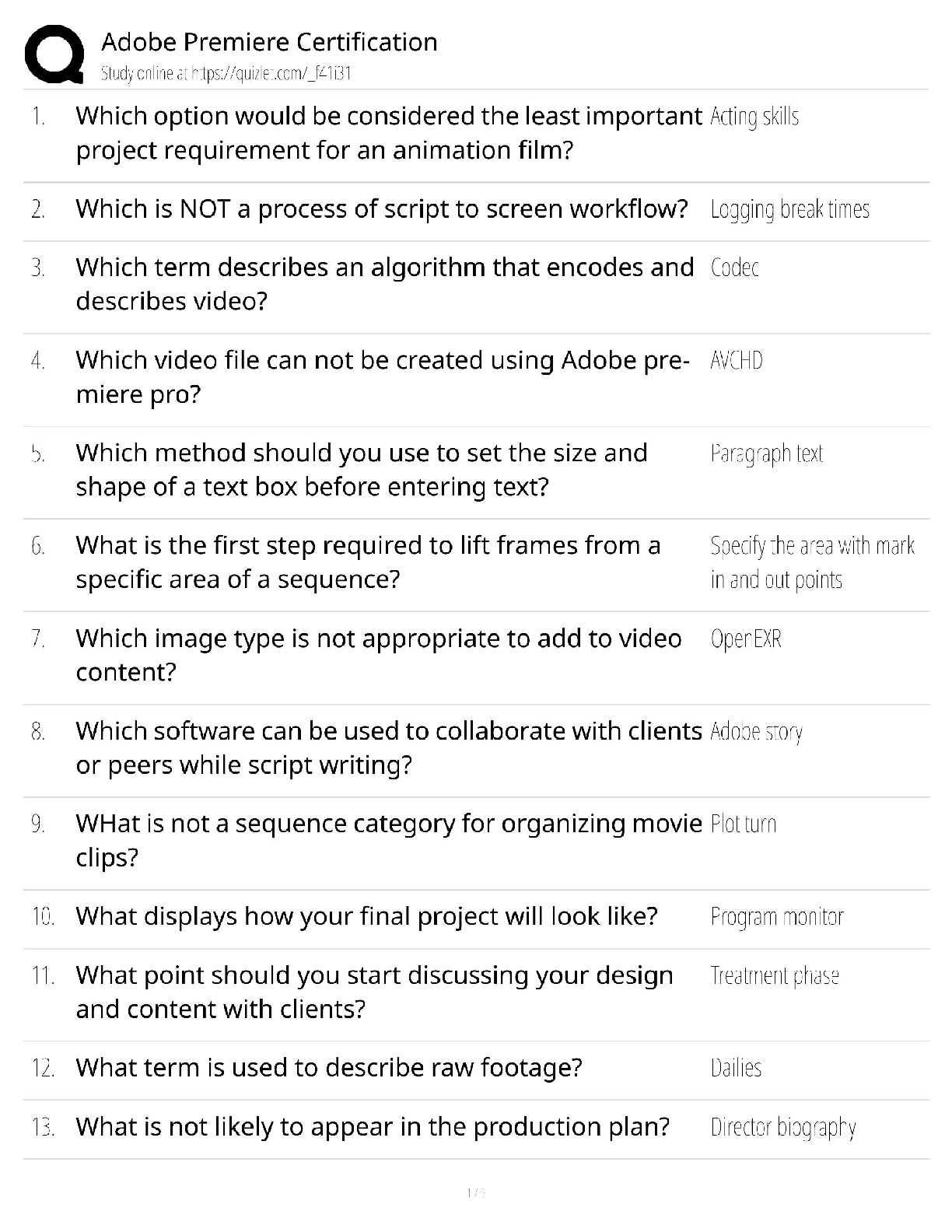The width and height of the screenshot is (952, 1232).
Task: Select question 1 about animation film requirements
Action: tap(389, 133)
